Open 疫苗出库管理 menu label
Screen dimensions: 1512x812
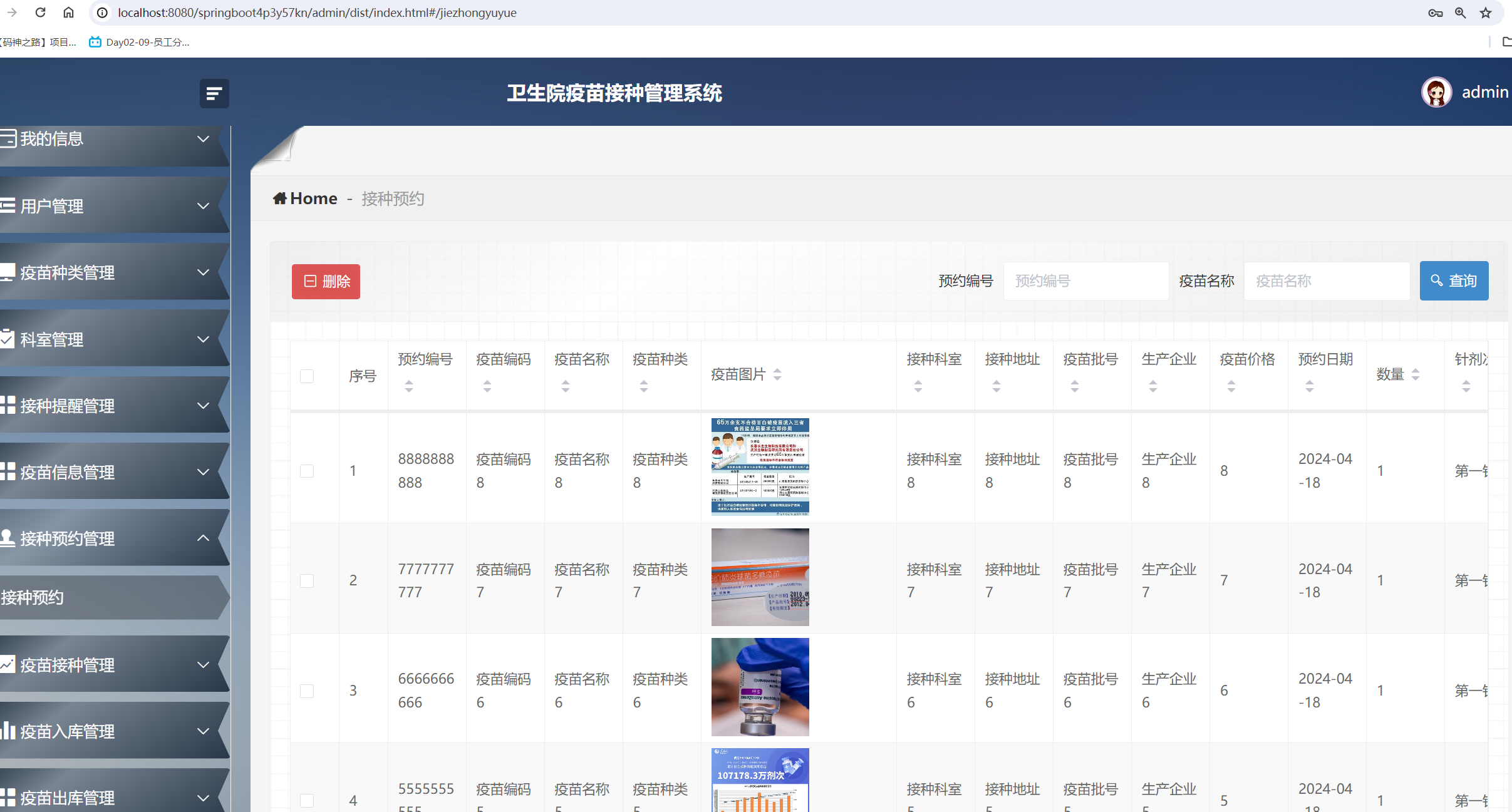coord(68,798)
